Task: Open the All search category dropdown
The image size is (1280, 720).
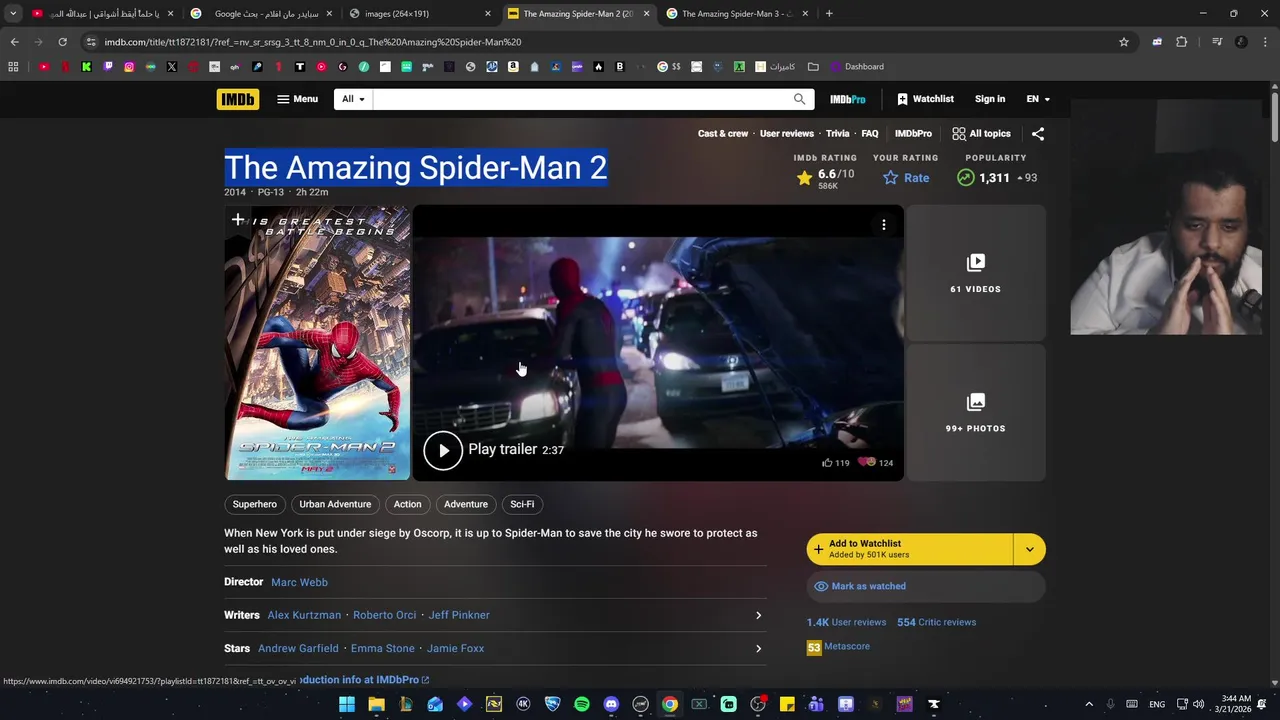Action: click(x=353, y=99)
